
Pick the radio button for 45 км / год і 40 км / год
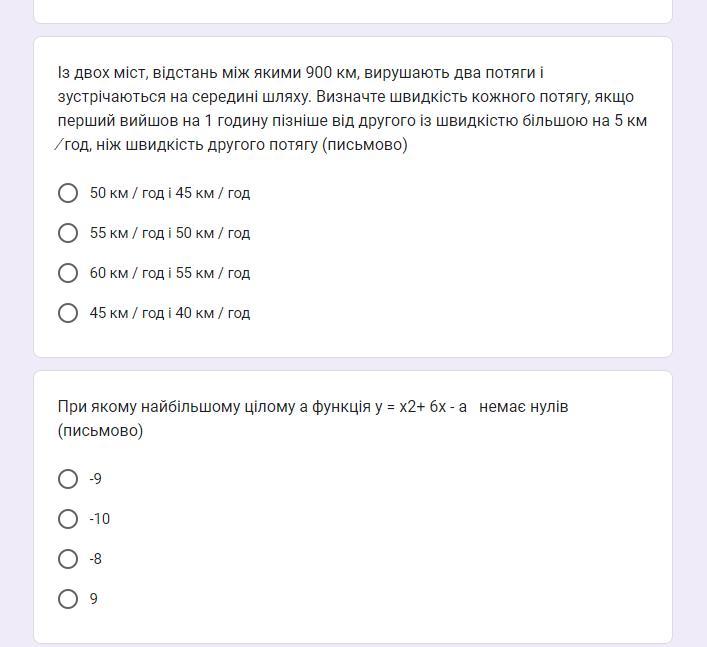point(68,313)
